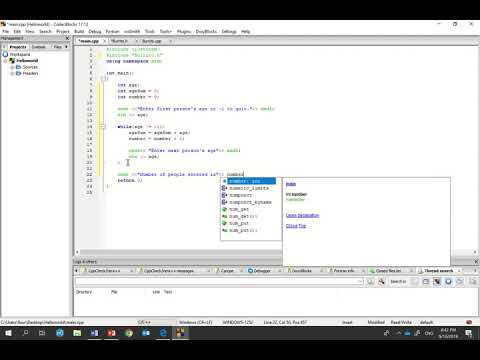Click the Management tabs left arrow

click(4, 47)
